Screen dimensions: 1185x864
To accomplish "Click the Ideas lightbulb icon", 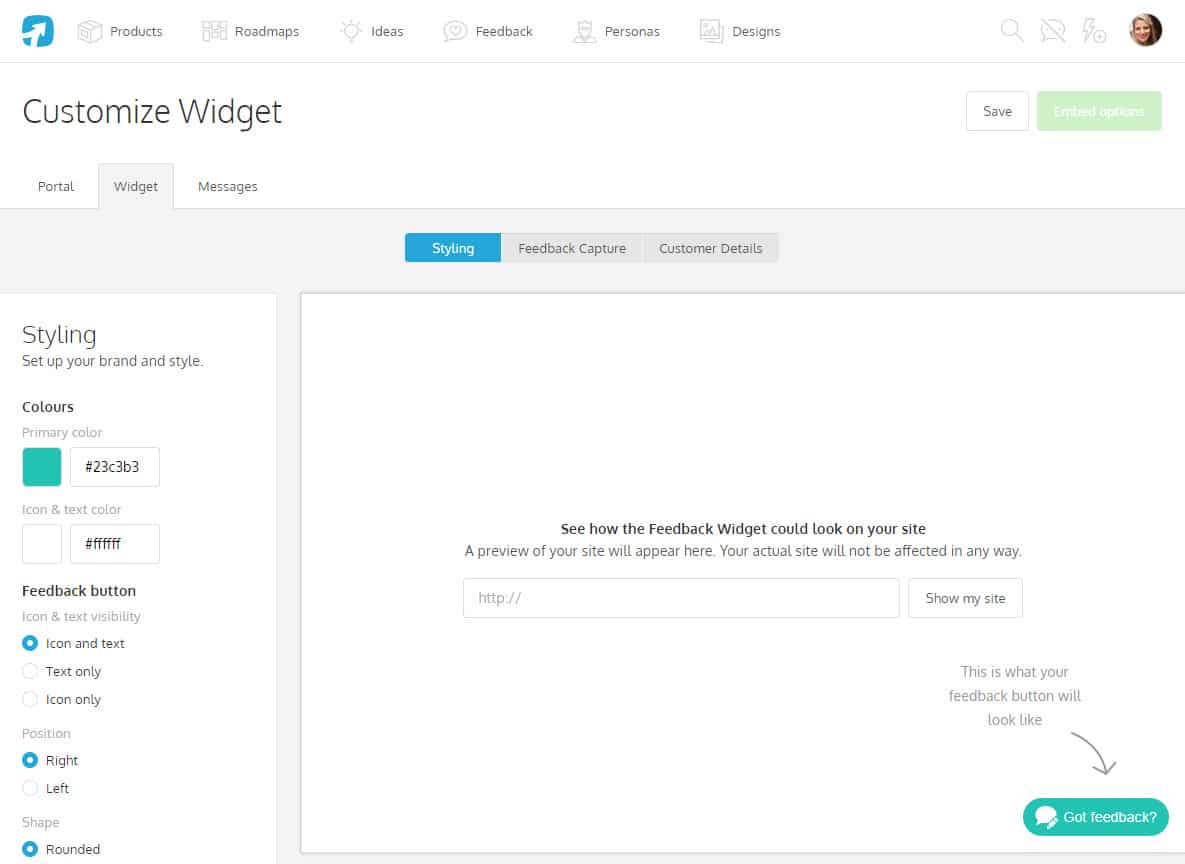I will 351,31.
